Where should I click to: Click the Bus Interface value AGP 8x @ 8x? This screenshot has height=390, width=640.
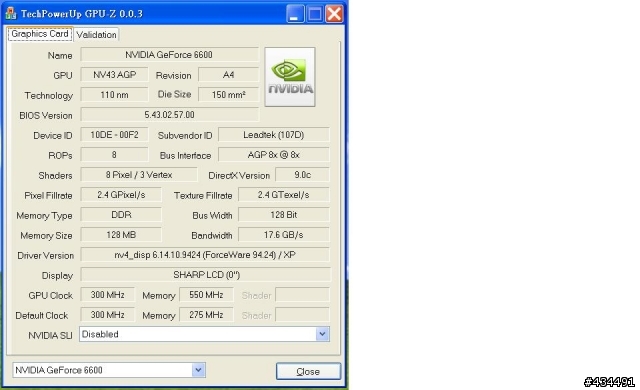pos(274,155)
